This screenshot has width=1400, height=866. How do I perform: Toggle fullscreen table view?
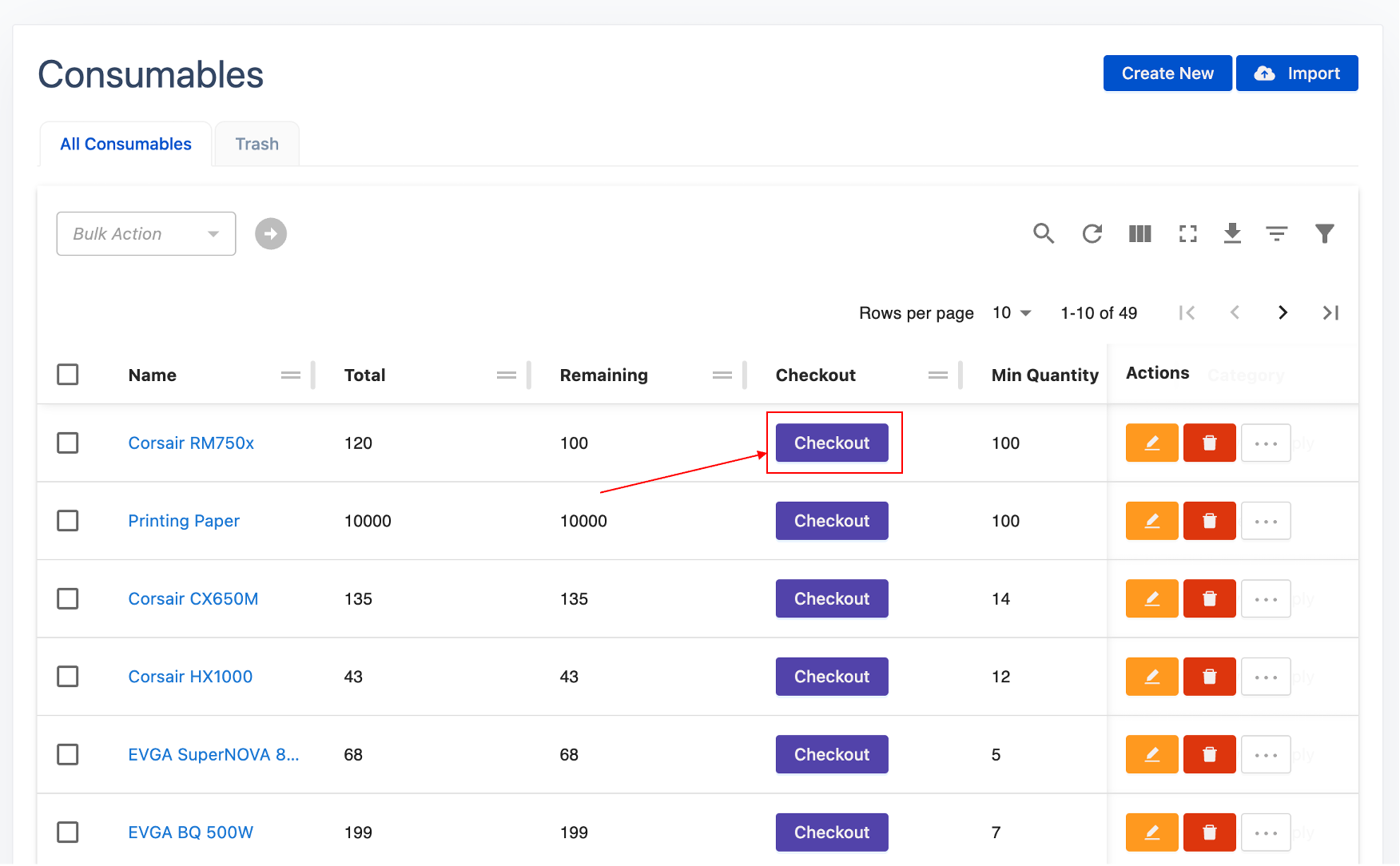[x=1188, y=233]
